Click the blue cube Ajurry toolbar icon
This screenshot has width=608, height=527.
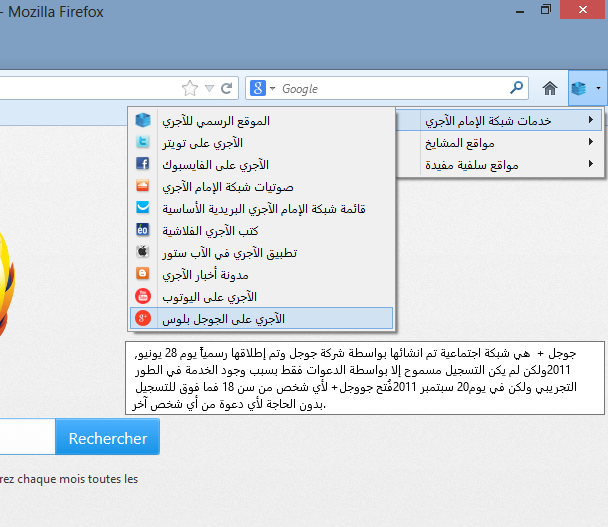[579, 88]
